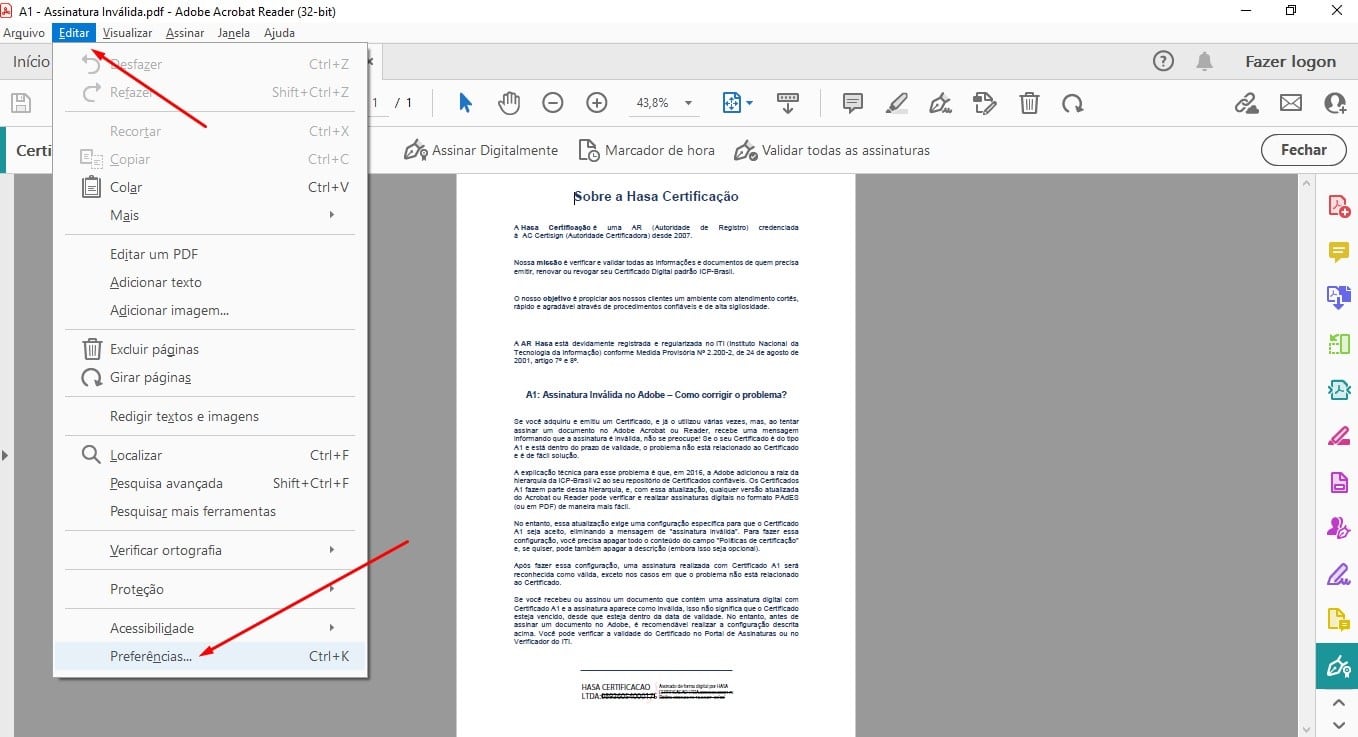Choose Pesquisa avançada entry
The image size is (1358, 737).
(x=210, y=483)
